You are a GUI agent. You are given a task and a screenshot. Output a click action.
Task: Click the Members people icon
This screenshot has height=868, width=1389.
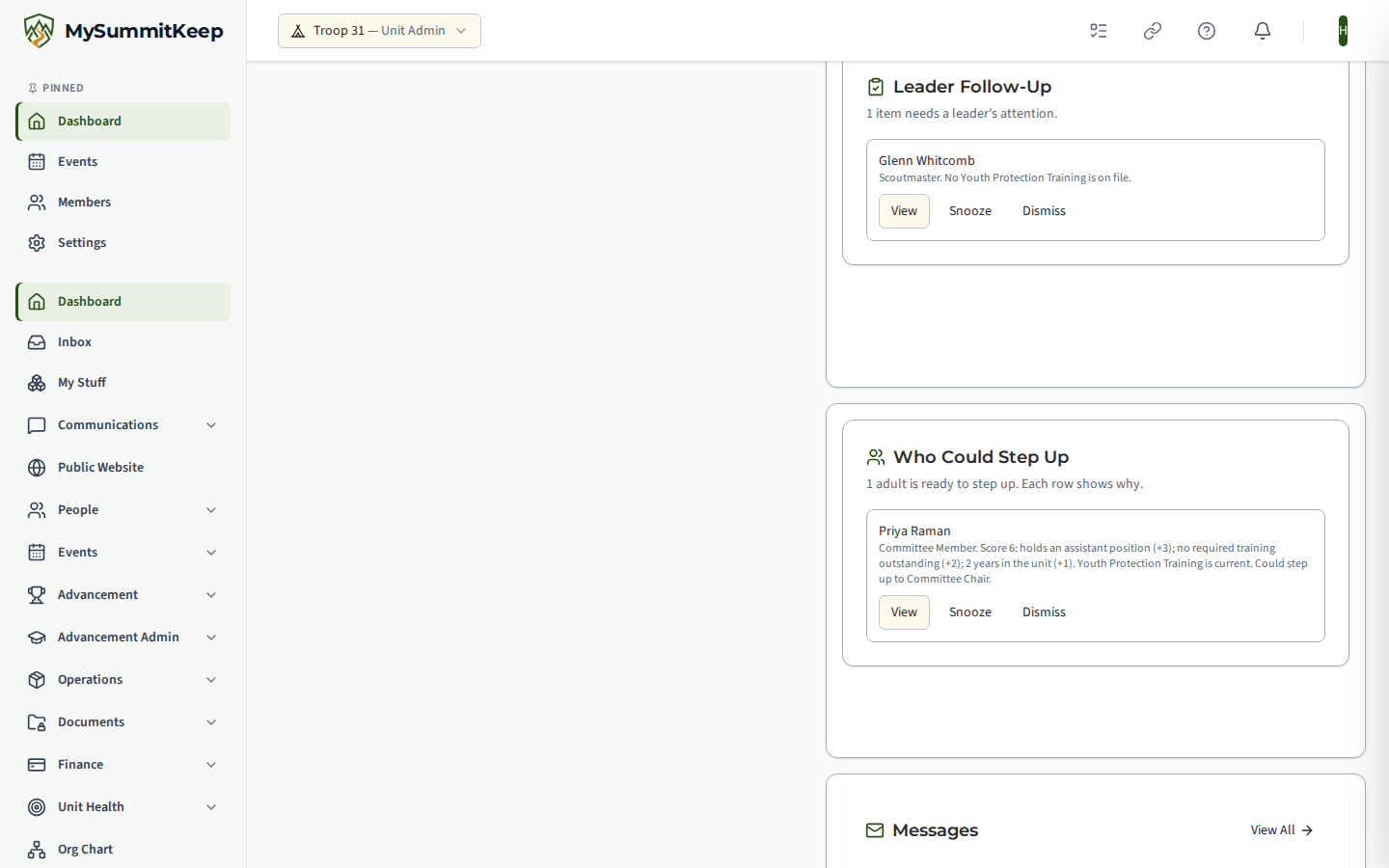point(37,203)
